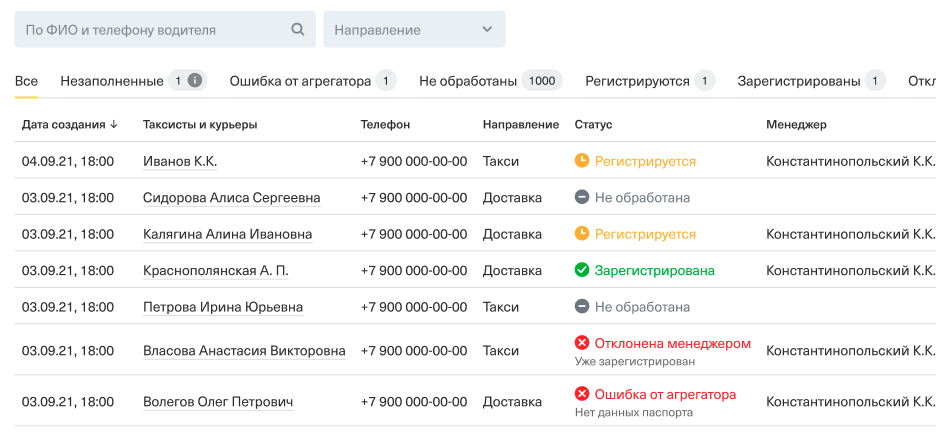Focus the driver name and phone search field
The image size is (936, 433).
150,30
